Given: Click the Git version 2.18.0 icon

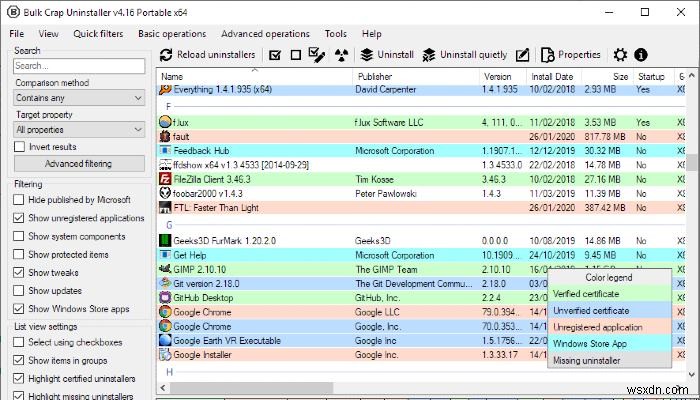Looking at the screenshot, I should (x=165, y=283).
